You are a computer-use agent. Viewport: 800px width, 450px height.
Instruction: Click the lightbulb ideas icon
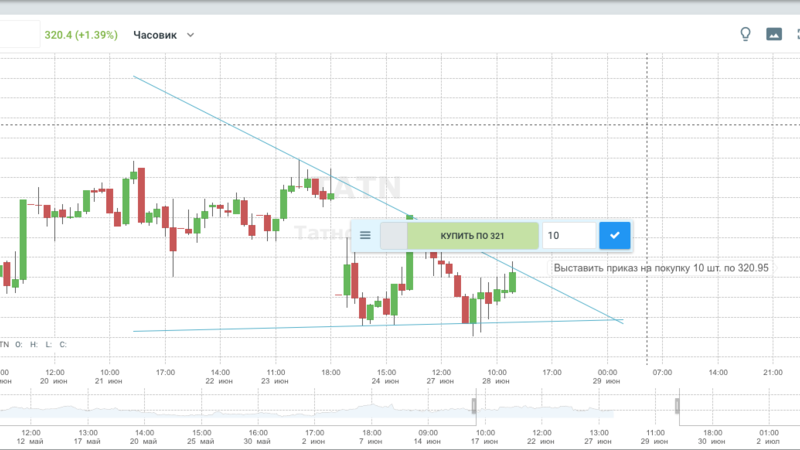[745, 34]
